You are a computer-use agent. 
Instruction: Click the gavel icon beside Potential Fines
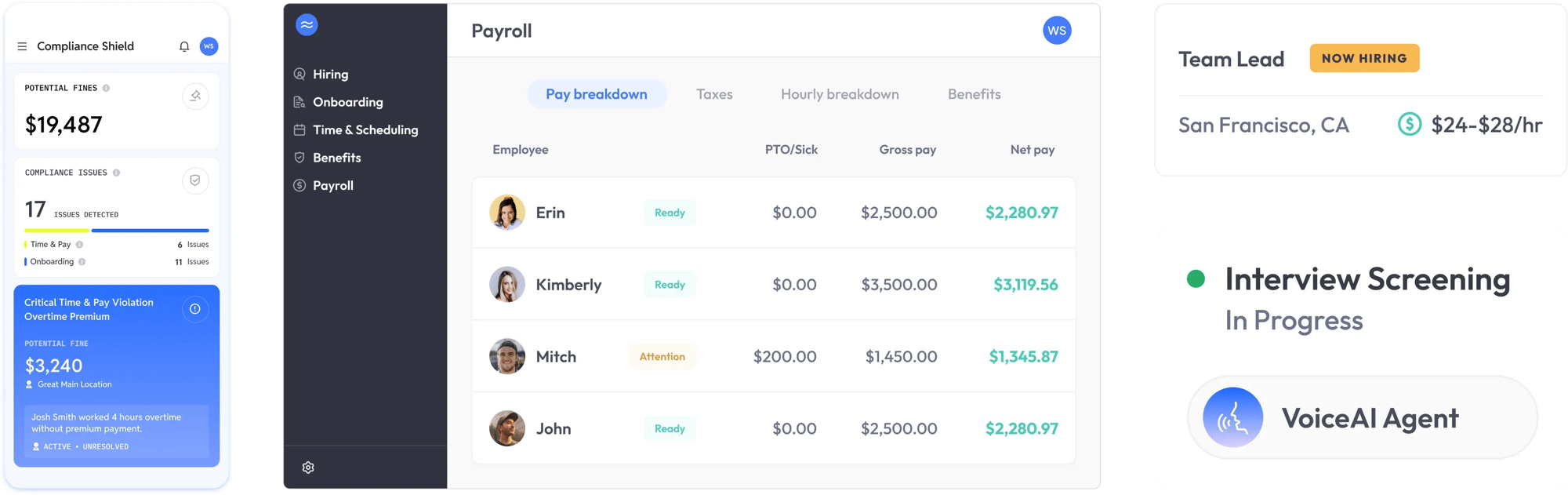click(x=195, y=96)
